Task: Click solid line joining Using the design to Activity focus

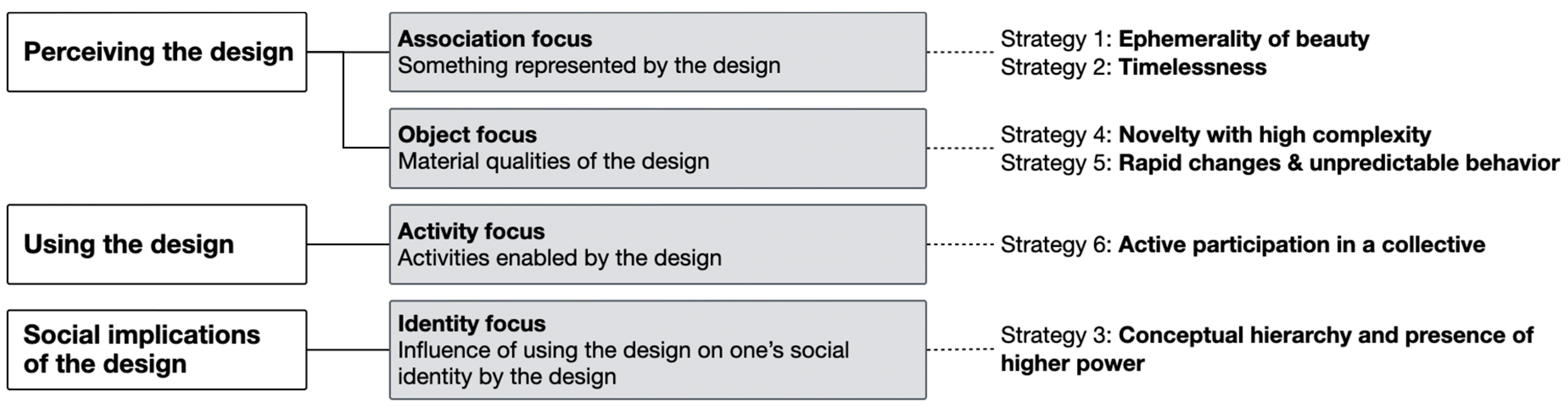Action: pyautogui.click(x=348, y=244)
